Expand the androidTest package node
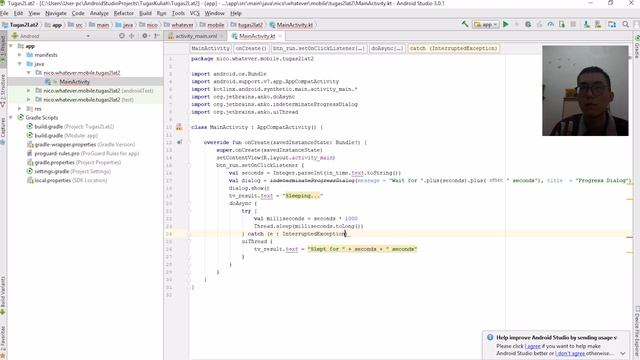 [29, 91]
